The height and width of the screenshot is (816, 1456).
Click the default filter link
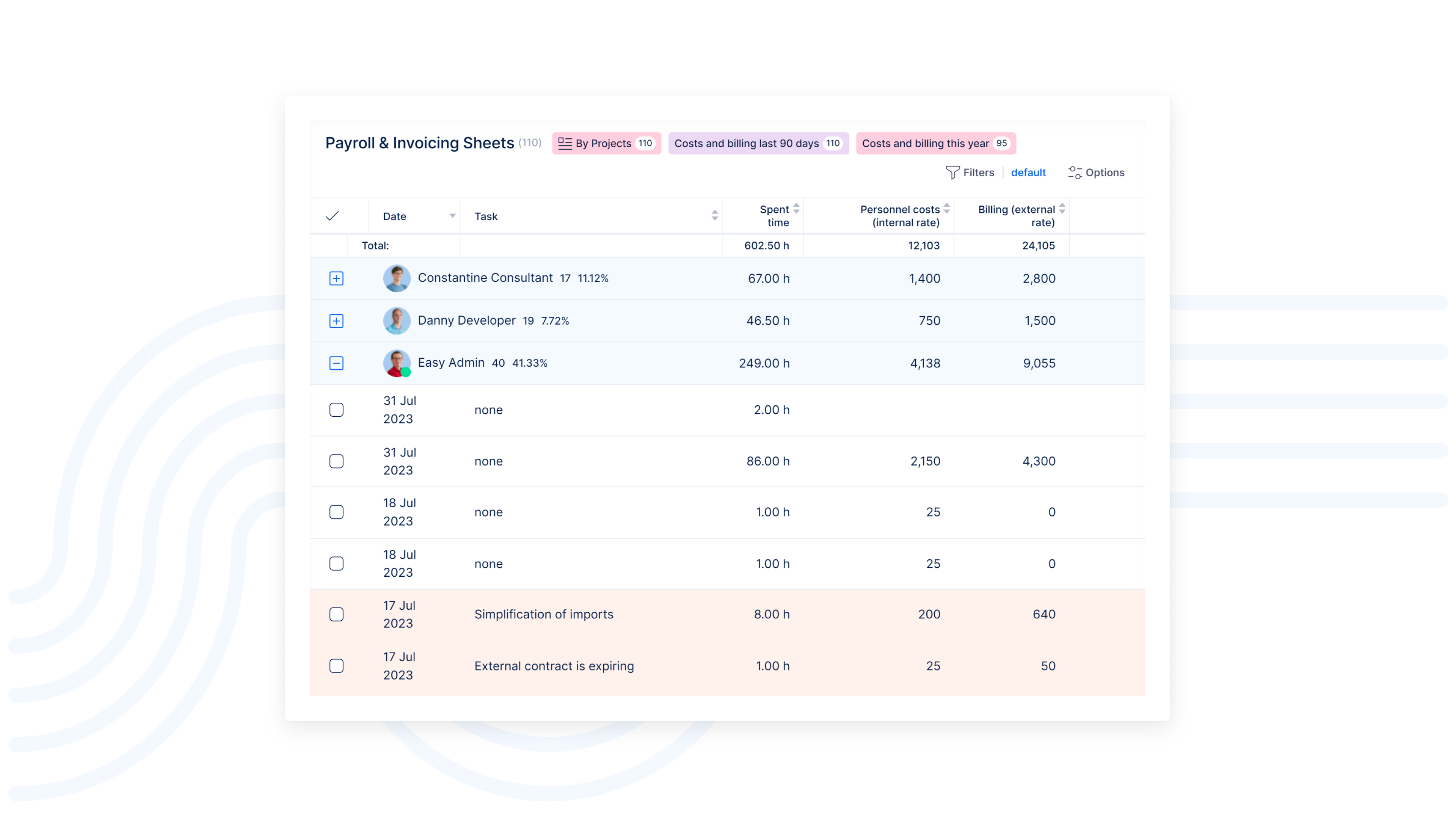[x=1028, y=173]
